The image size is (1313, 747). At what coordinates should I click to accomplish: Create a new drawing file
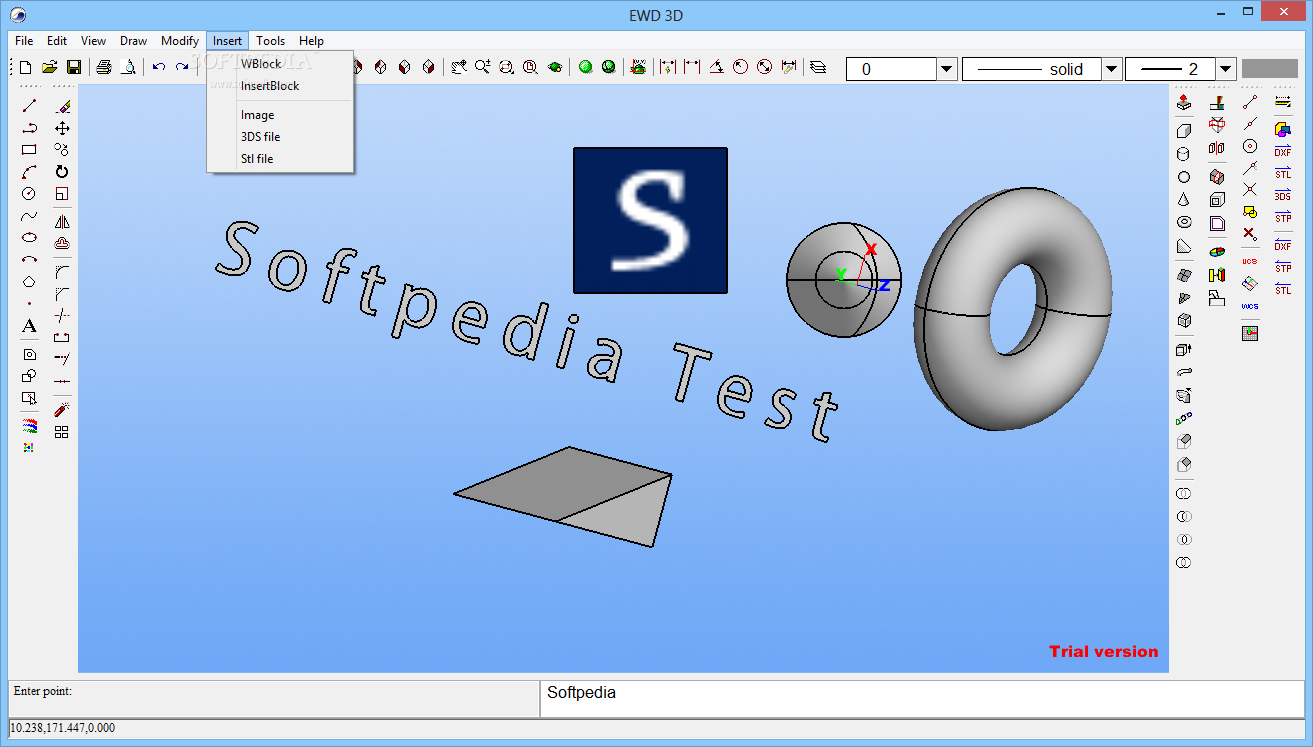coord(26,67)
